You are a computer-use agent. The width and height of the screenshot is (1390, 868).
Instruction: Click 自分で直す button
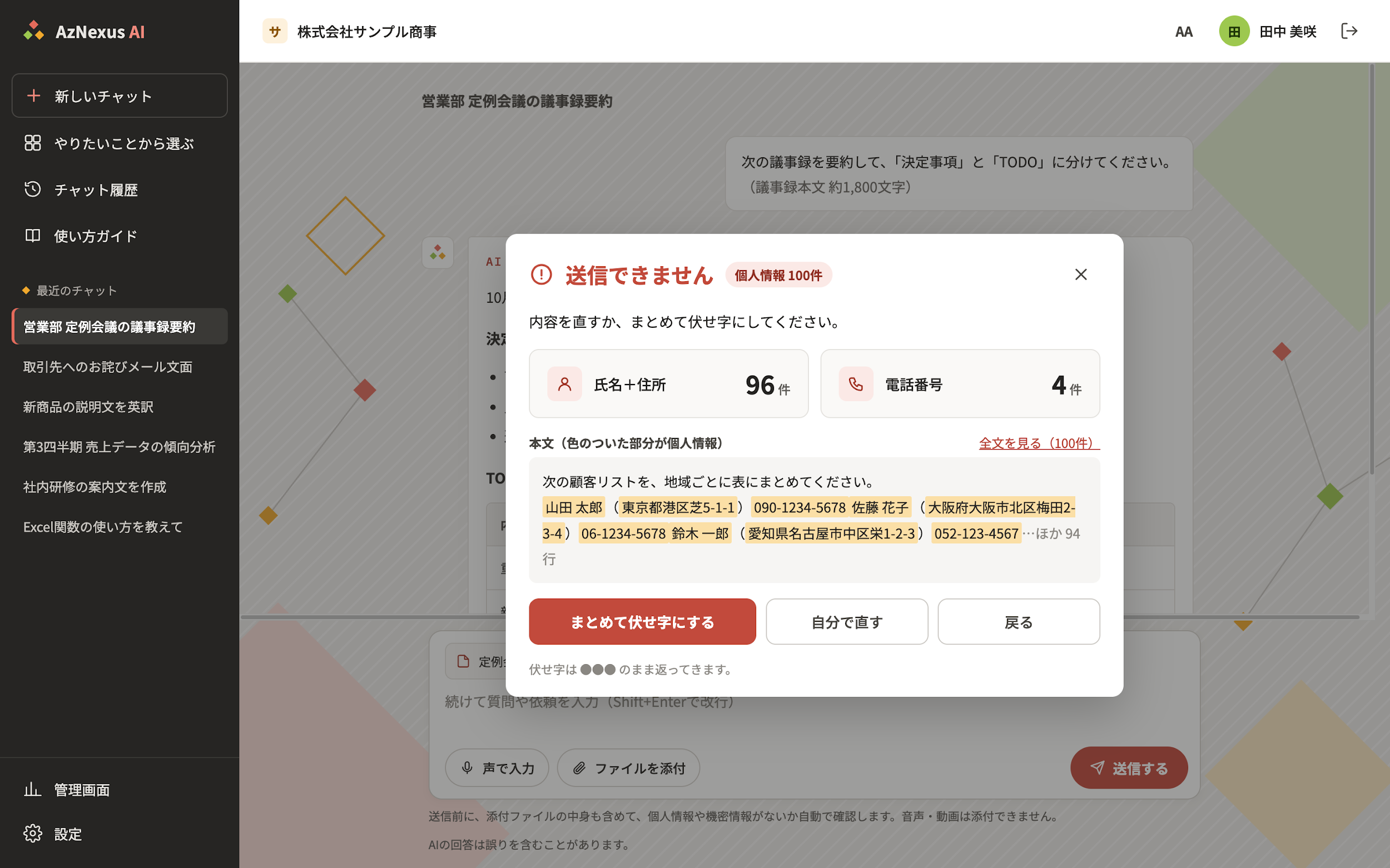click(x=847, y=622)
